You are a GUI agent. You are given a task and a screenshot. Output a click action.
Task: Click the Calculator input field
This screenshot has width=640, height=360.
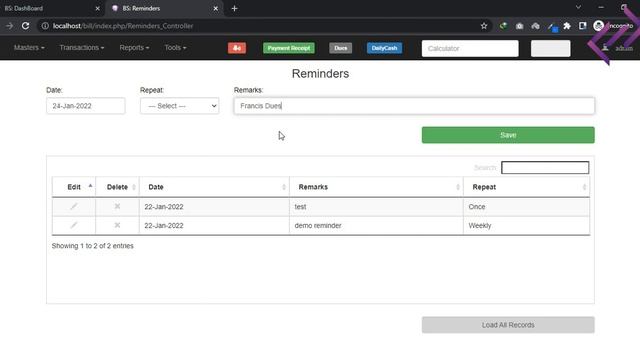coord(470,48)
